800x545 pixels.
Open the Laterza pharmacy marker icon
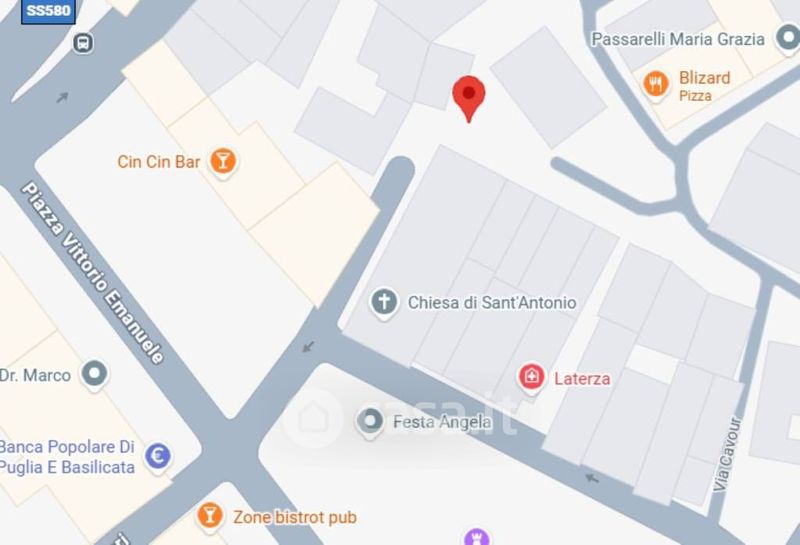point(532,378)
